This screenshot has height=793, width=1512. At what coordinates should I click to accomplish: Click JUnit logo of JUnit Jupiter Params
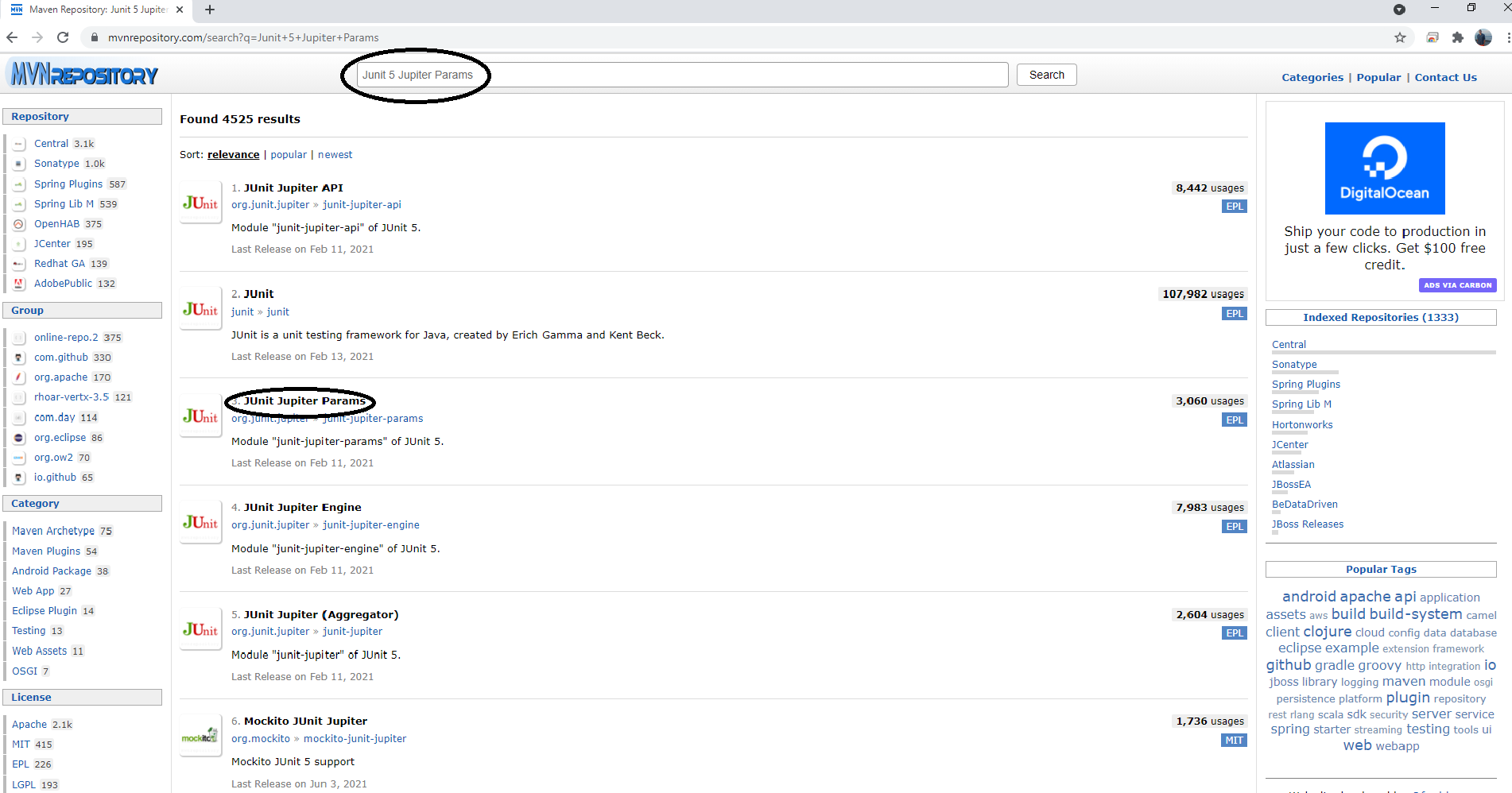(x=200, y=416)
